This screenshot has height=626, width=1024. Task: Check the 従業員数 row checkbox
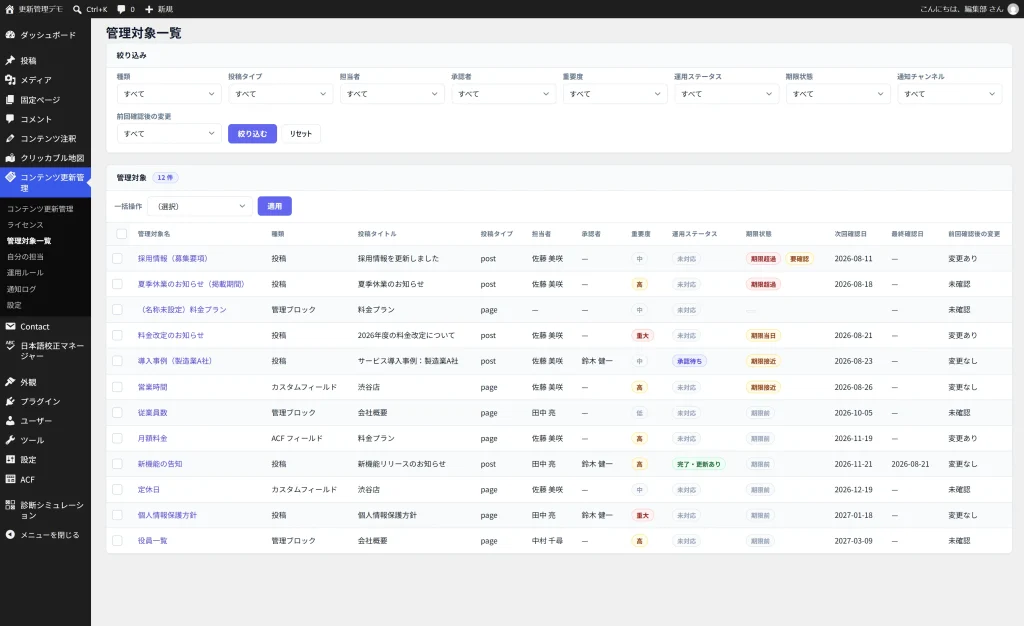118,413
